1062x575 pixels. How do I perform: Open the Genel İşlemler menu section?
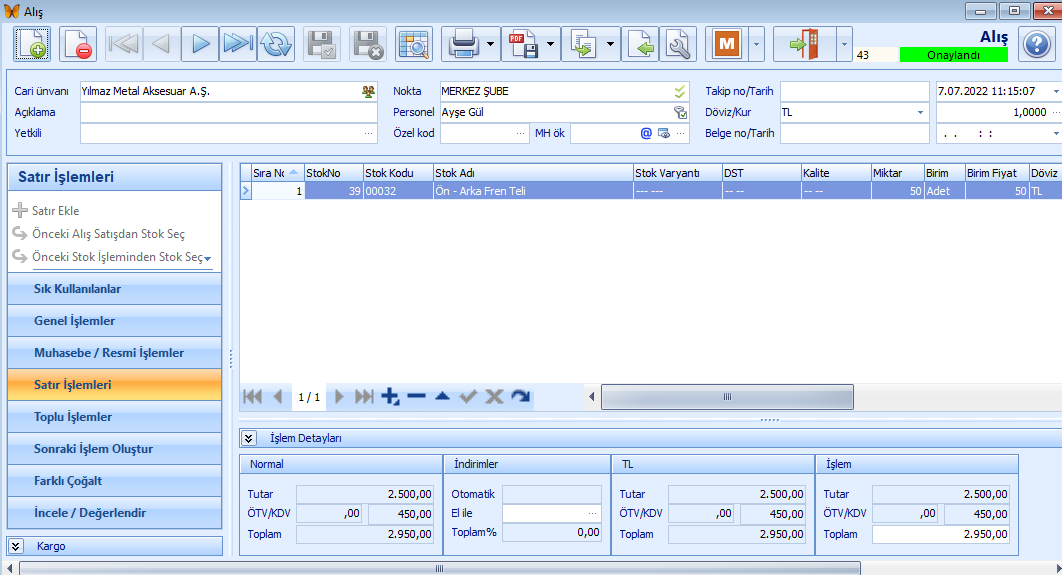[x=114, y=321]
